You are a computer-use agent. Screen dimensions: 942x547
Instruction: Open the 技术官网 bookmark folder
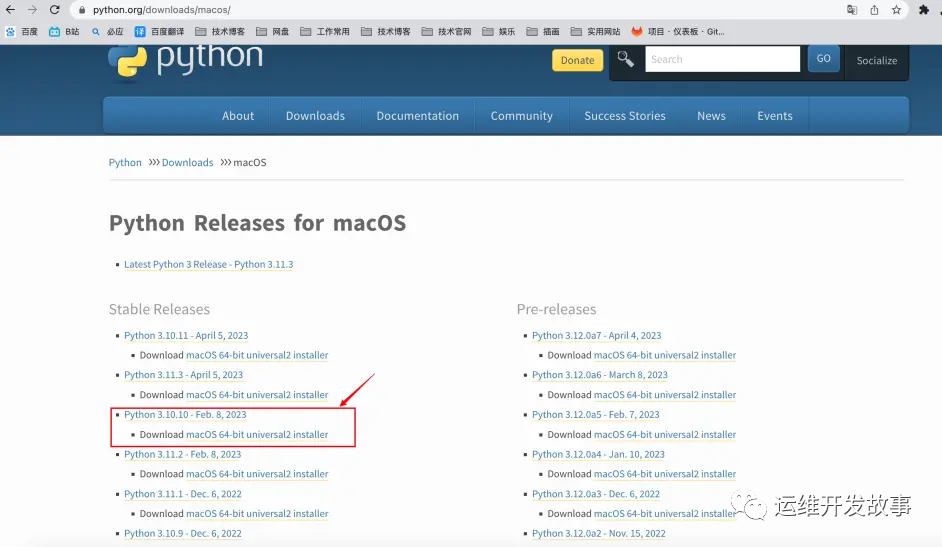pyautogui.click(x=446, y=31)
